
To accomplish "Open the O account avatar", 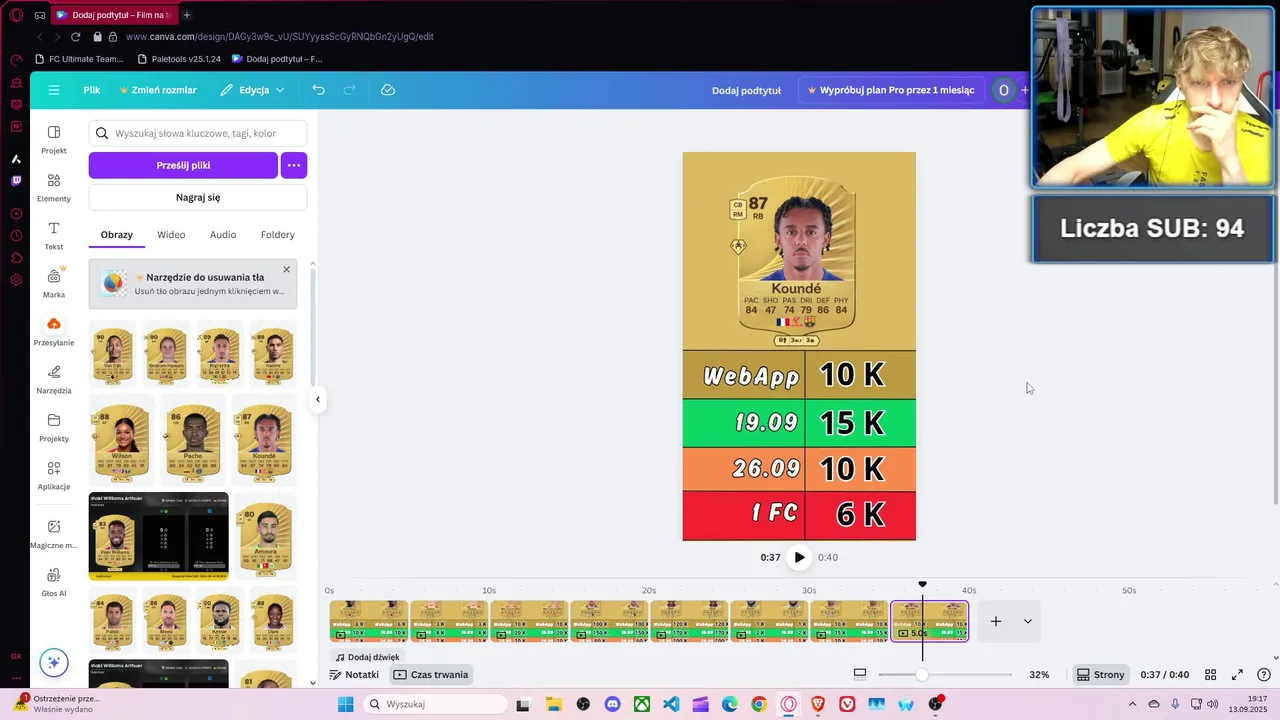I will [1004, 90].
